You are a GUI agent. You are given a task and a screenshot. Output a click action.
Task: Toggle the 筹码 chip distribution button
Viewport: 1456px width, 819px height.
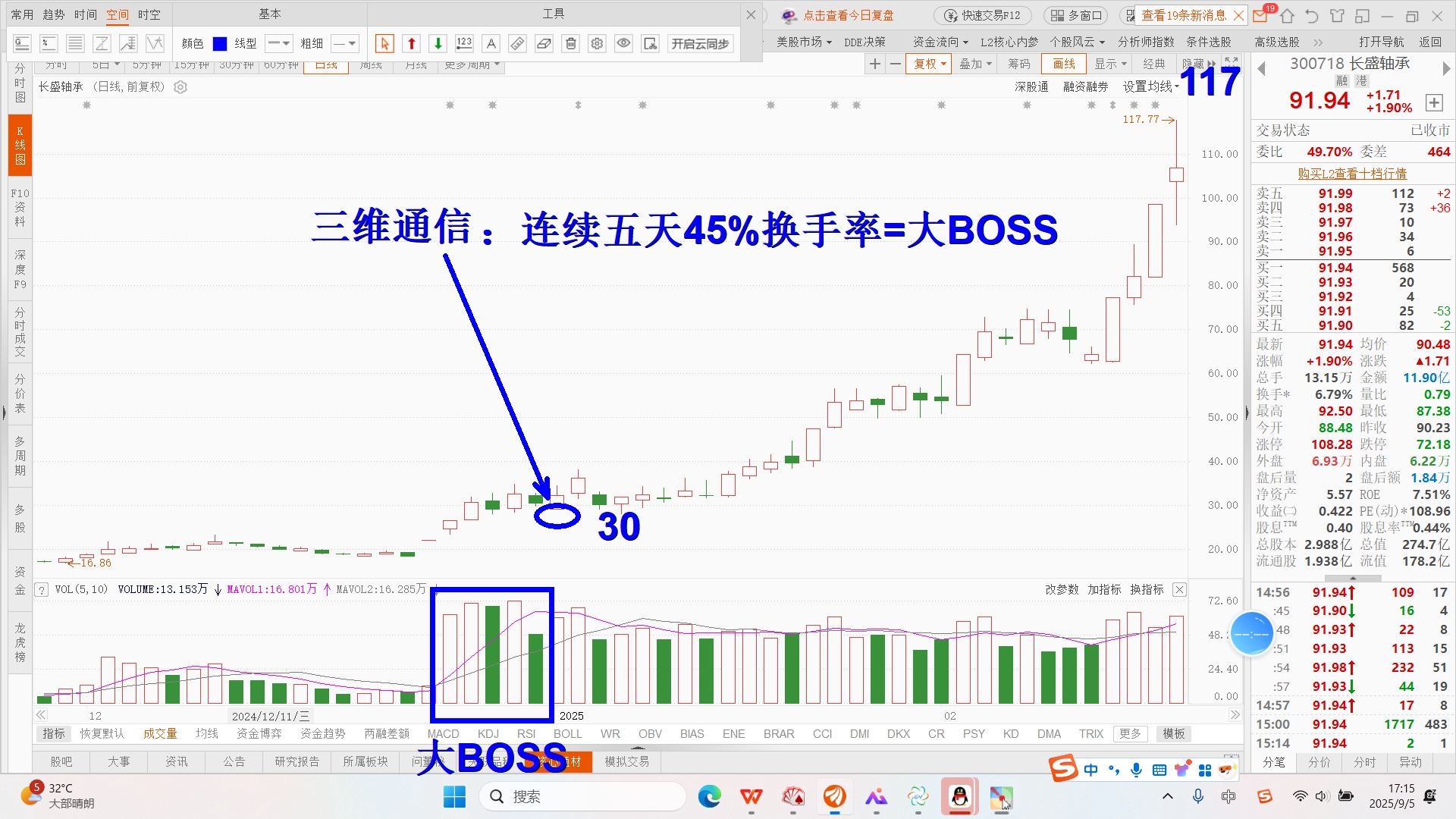point(1019,64)
